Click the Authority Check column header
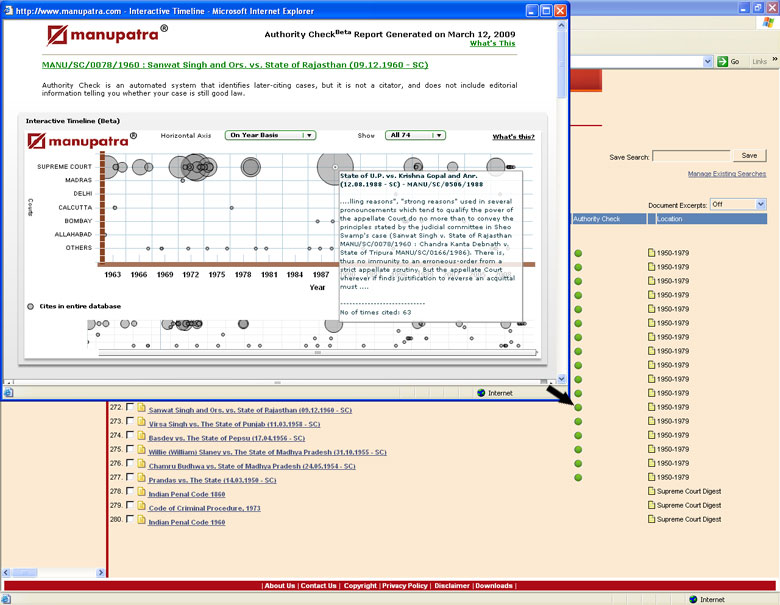Image resolution: width=780 pixels, height=605 pixels. click(x=609, y=219)
